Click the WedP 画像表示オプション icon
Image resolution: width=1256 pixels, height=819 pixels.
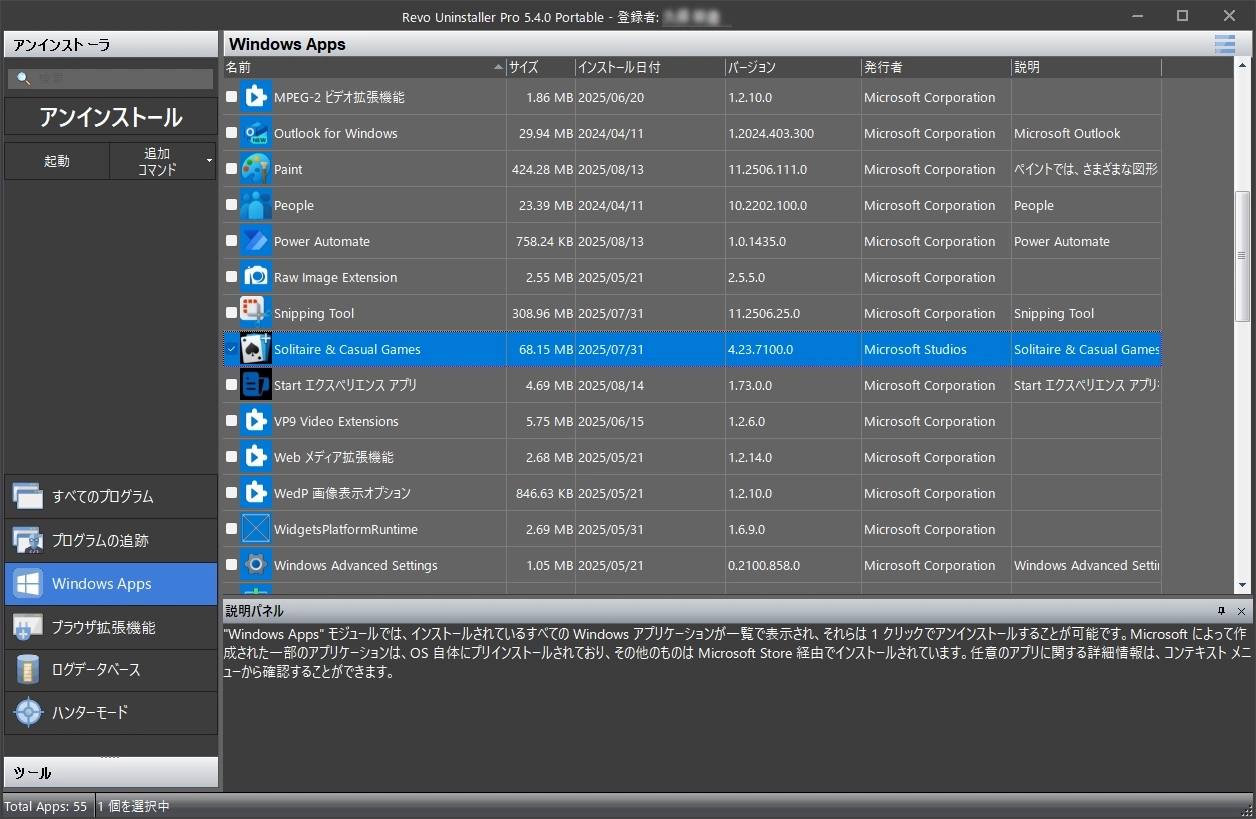(x=256, y=493)
